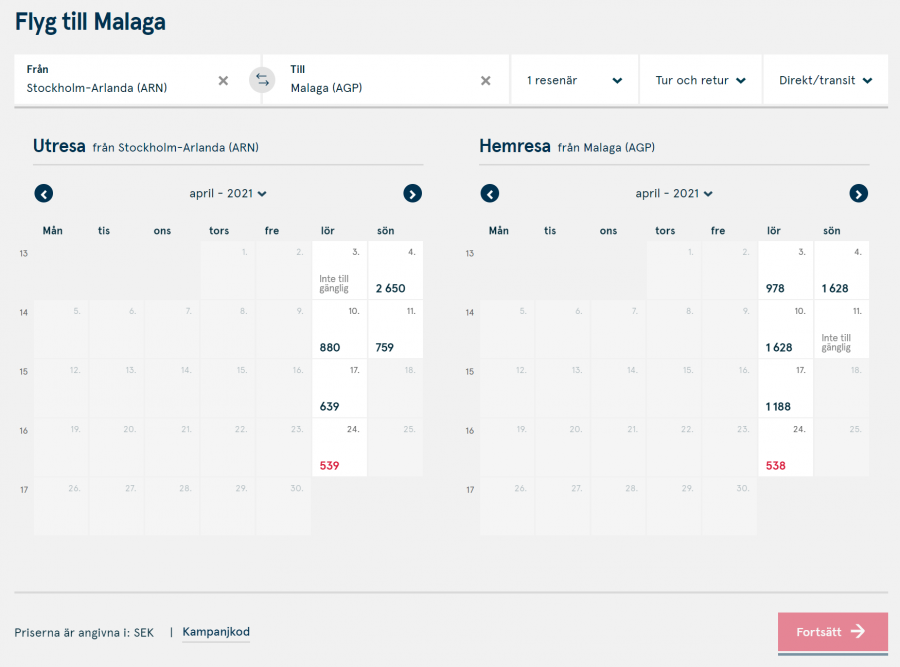Open Hemresa month selector april - 2021
This screenshot has height=667, width=900.
[x=674, y=194]
